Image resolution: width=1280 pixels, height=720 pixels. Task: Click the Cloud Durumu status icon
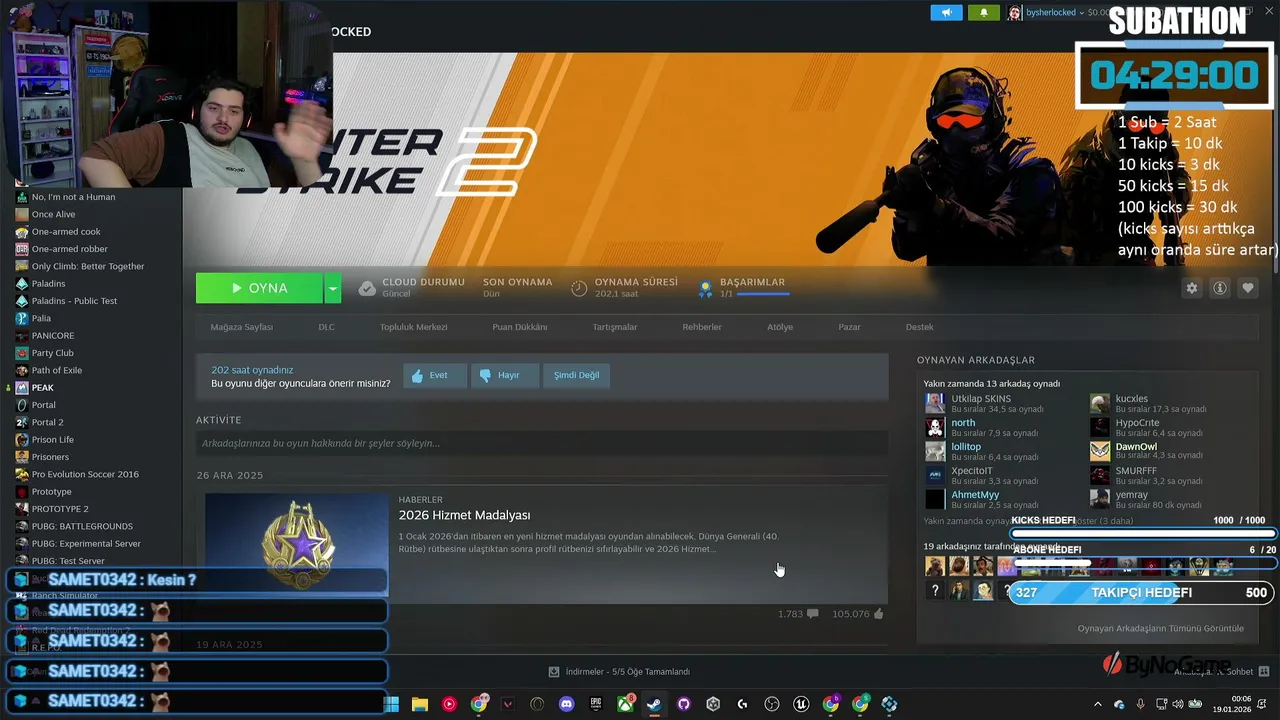(x=367, y=288)
